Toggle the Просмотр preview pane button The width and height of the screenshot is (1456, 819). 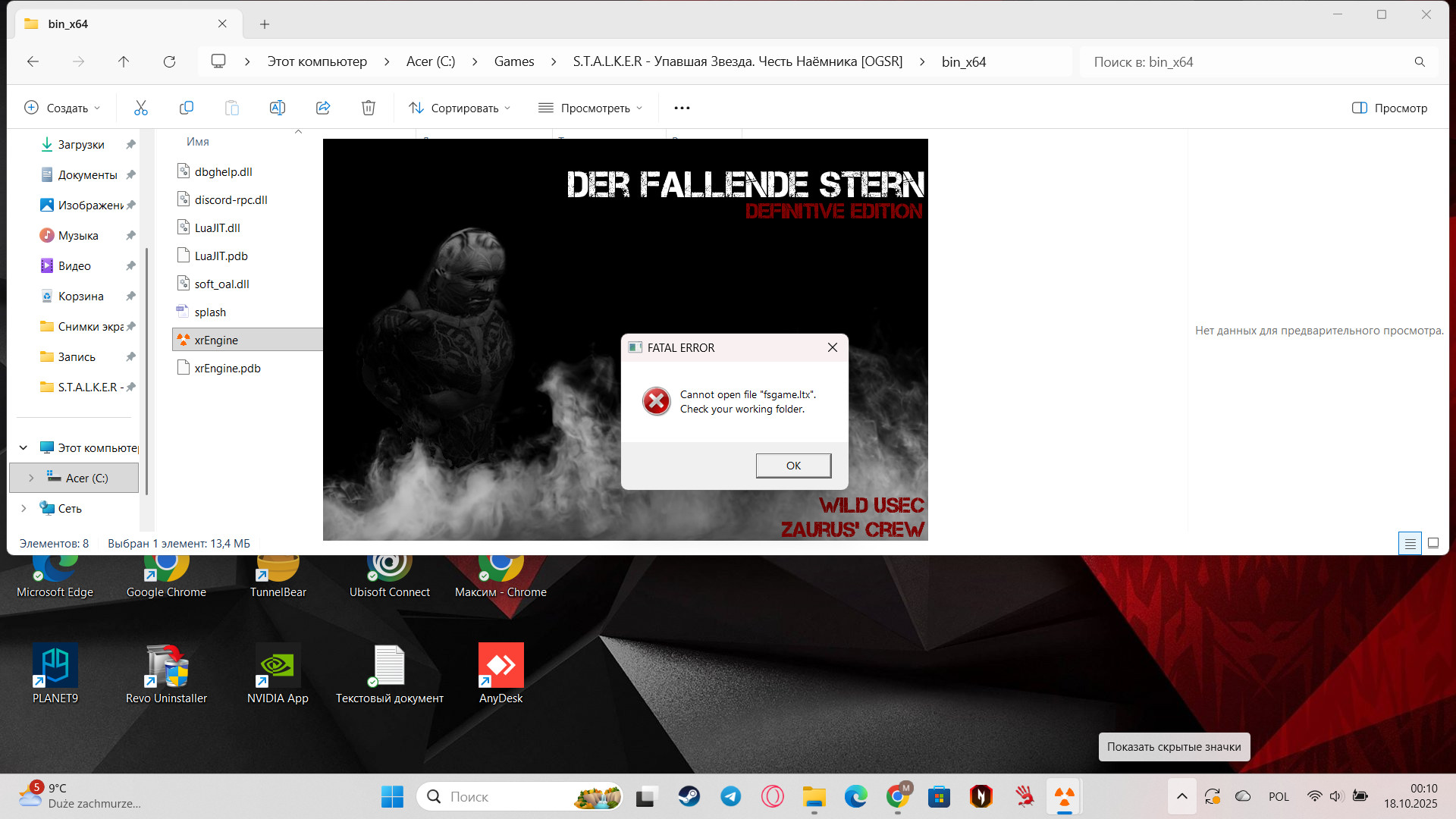1389,108
